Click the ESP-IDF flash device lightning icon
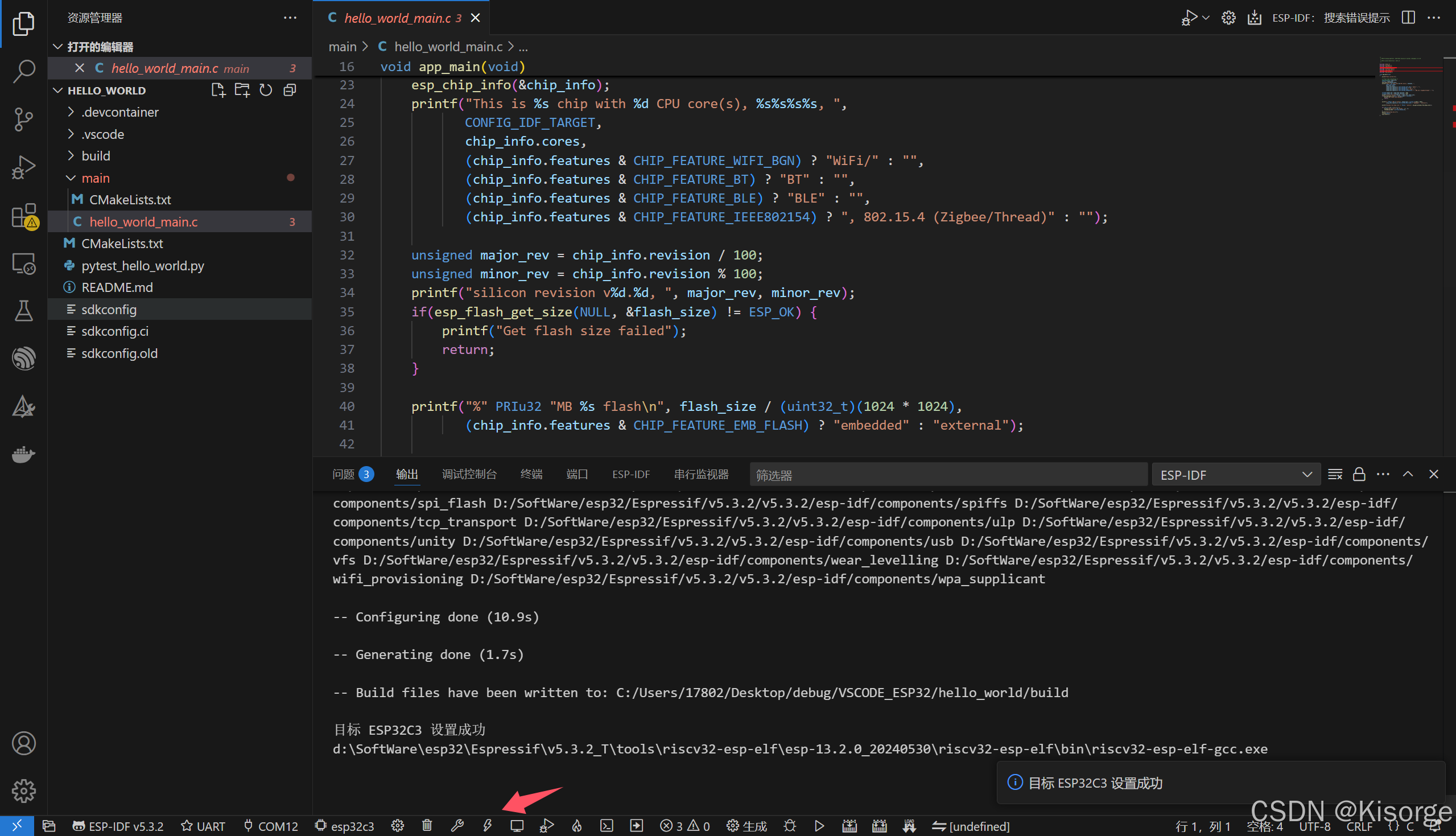Screen dimensions: 1456x836 pyautogui.click(x=487, y=826)
